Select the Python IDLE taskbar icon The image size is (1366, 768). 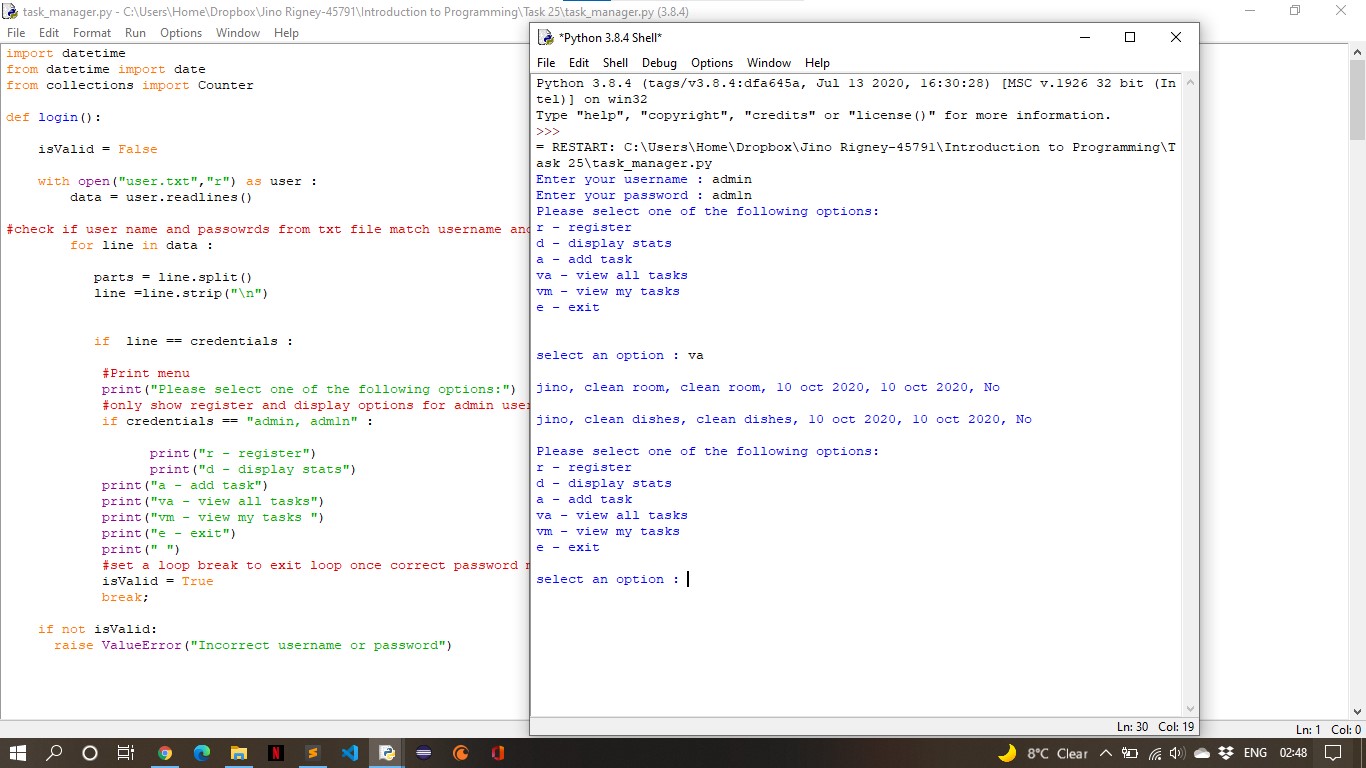386,753
